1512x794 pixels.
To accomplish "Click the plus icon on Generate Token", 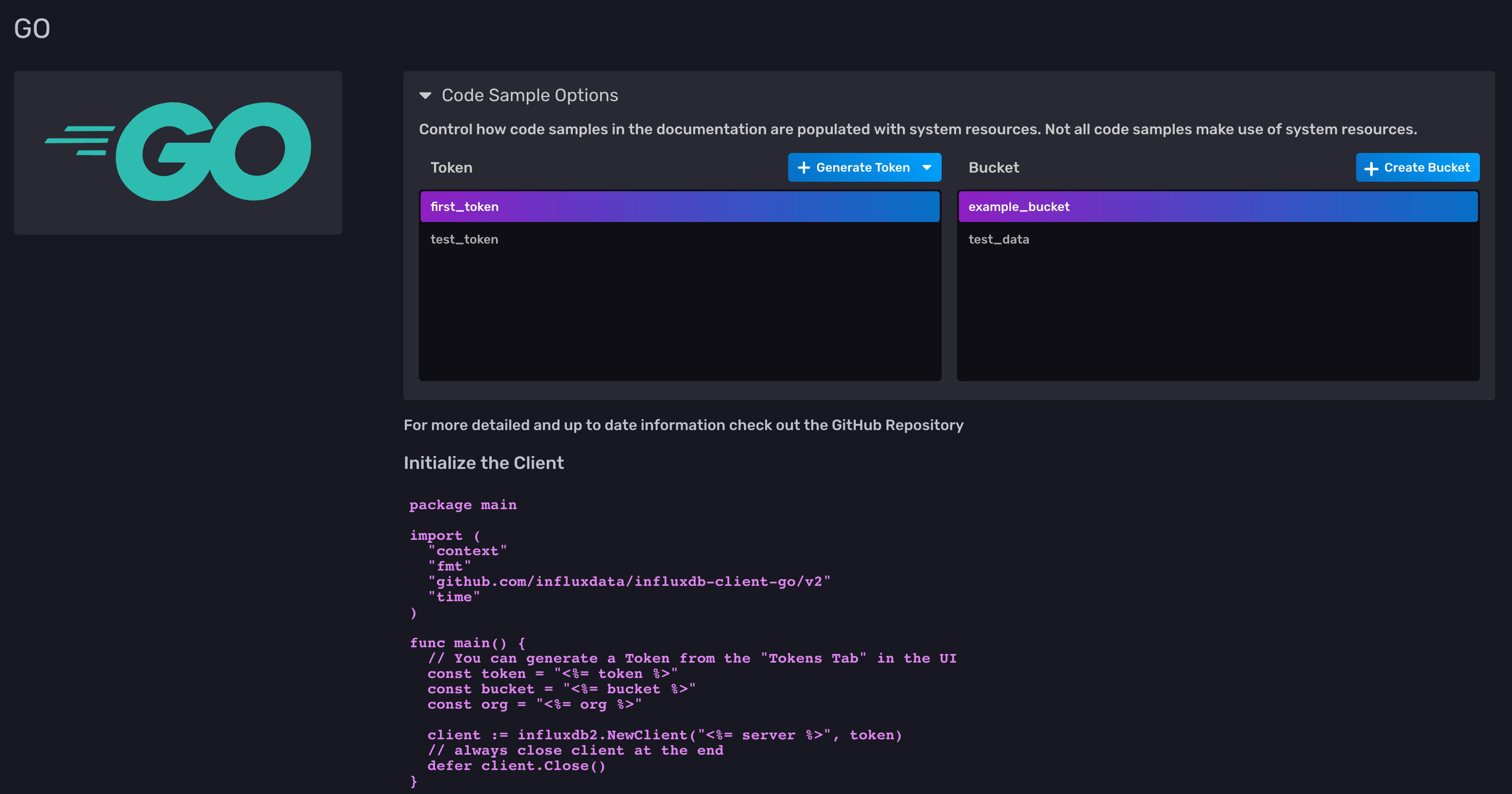I will point(805,167).
